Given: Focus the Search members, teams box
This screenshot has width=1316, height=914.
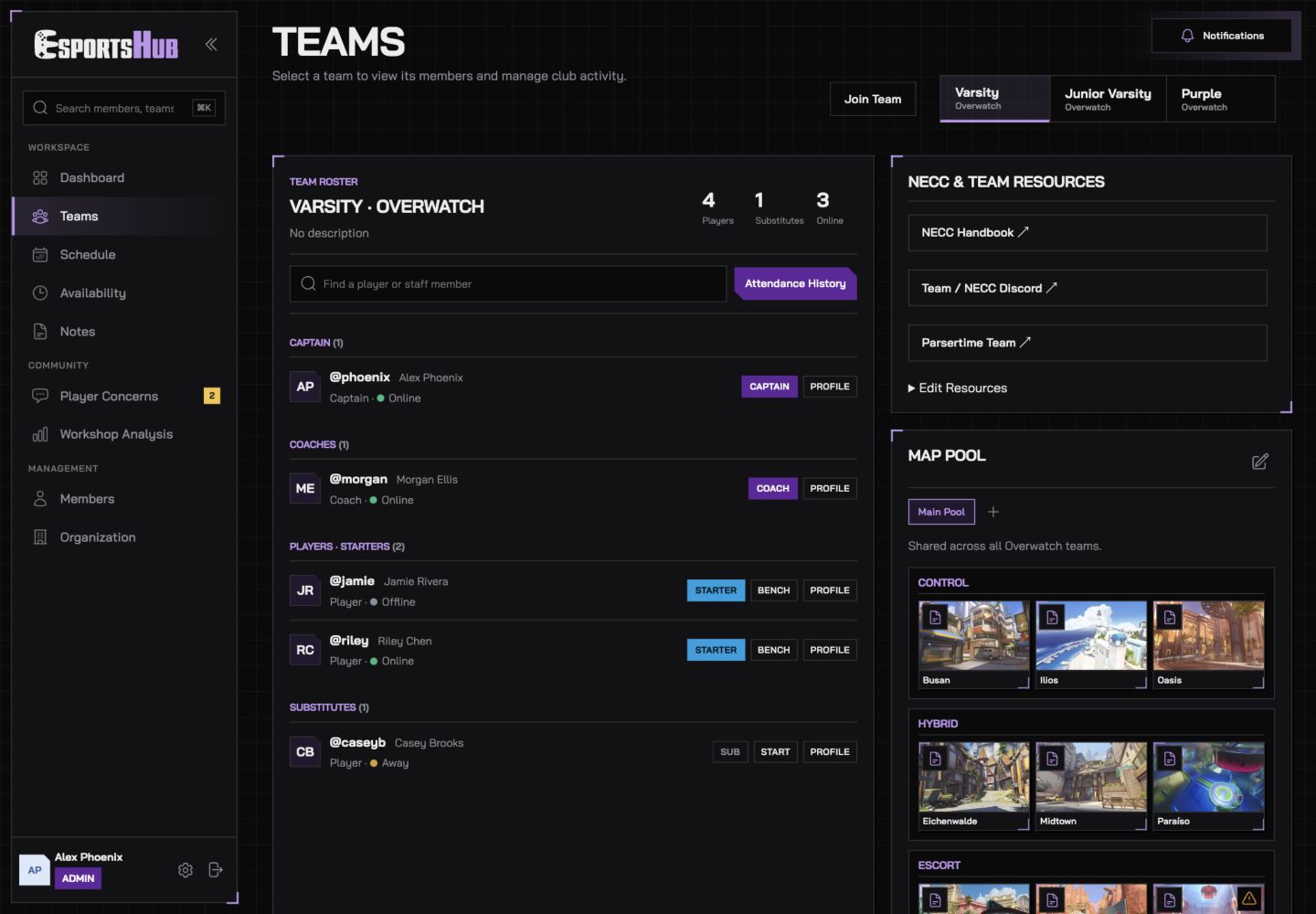Looking at the screenshot, I should click(124, 108).
